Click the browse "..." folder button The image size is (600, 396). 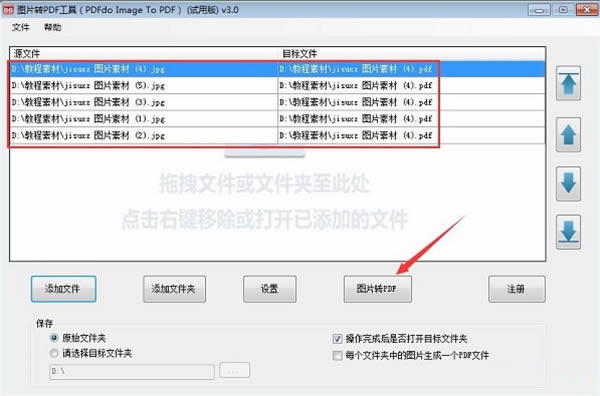[x=235, y=370]
